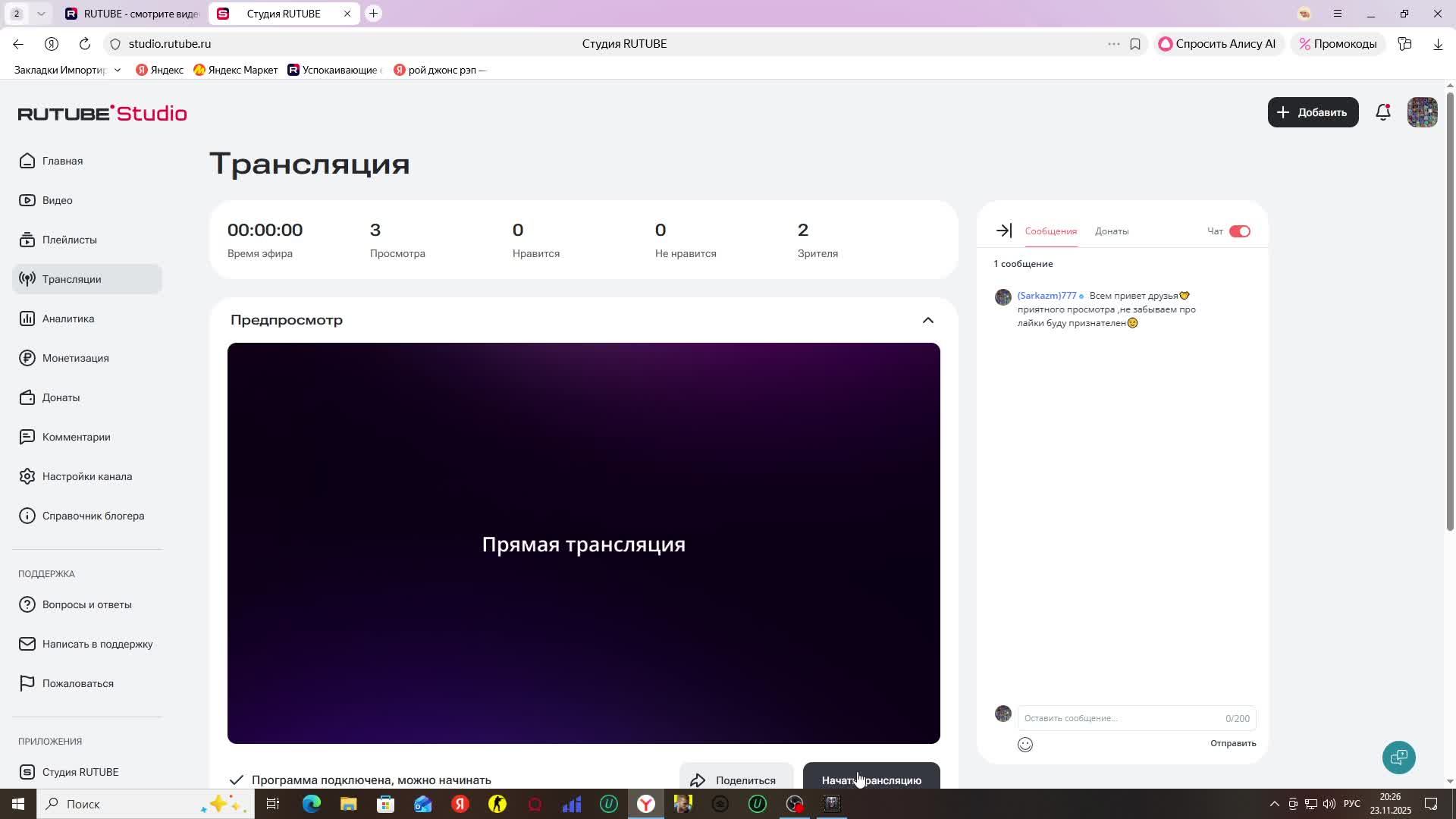The height and width of the screenshot is (819, 1456).
Task: Click the notifications bell icon
Action: pyautogui.click(x=1383, y=112)
